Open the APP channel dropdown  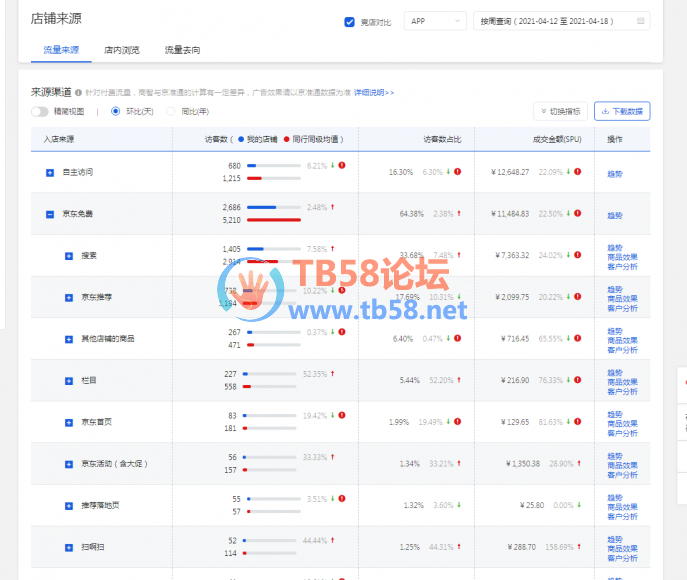[x=435, y=21]
